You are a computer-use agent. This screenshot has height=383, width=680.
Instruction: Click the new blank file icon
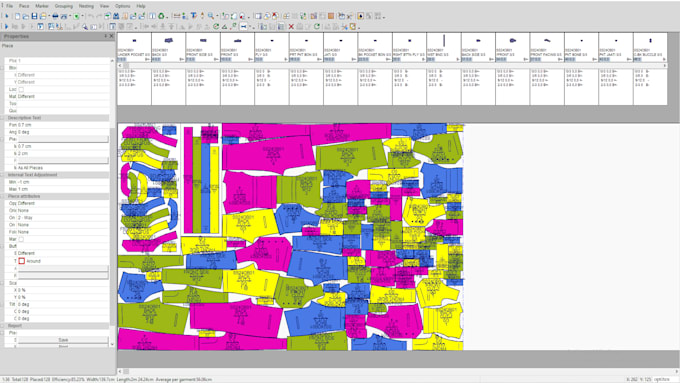coord(17,16)
